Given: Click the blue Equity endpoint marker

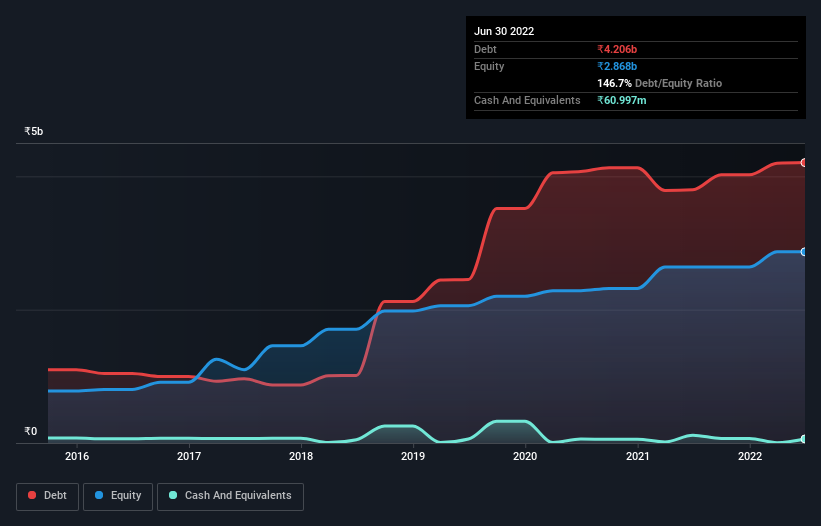Looking at the screenshot, I should click(804, 252).
